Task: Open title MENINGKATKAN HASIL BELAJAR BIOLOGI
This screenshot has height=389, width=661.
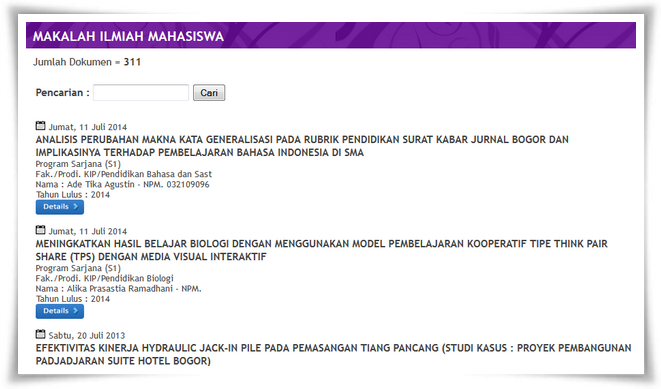Action: pos(321,250)
